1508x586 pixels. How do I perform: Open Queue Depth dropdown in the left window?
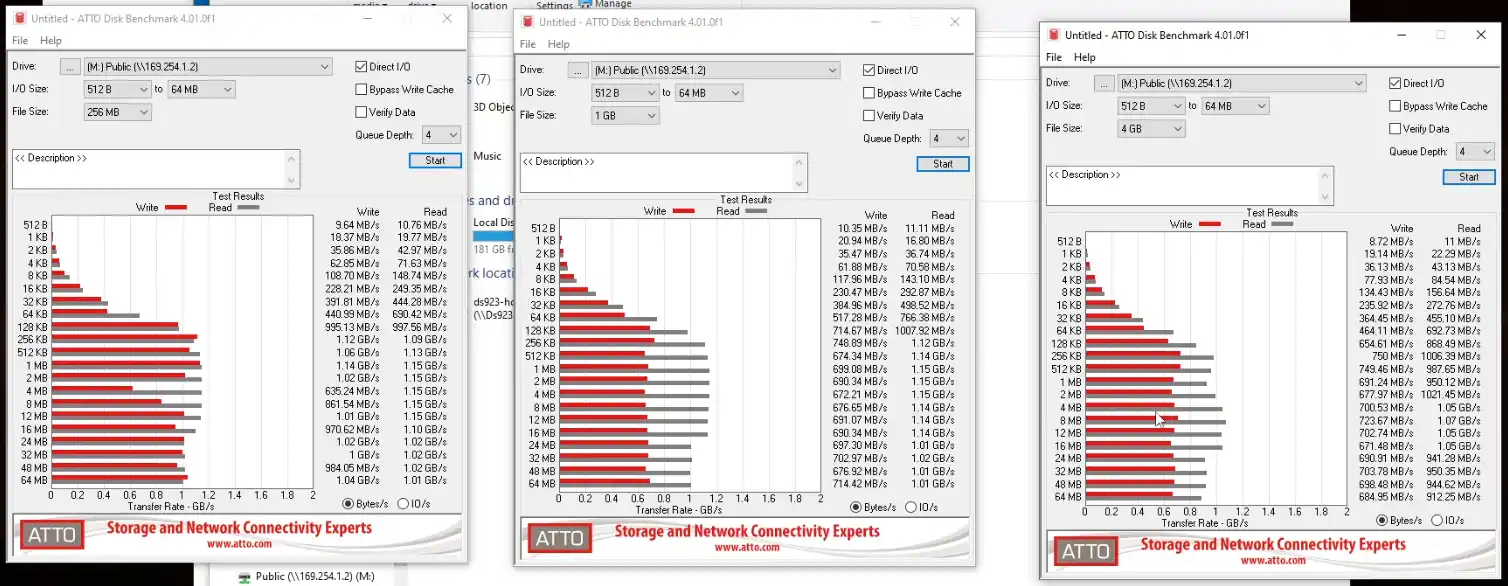pos(441,135)
